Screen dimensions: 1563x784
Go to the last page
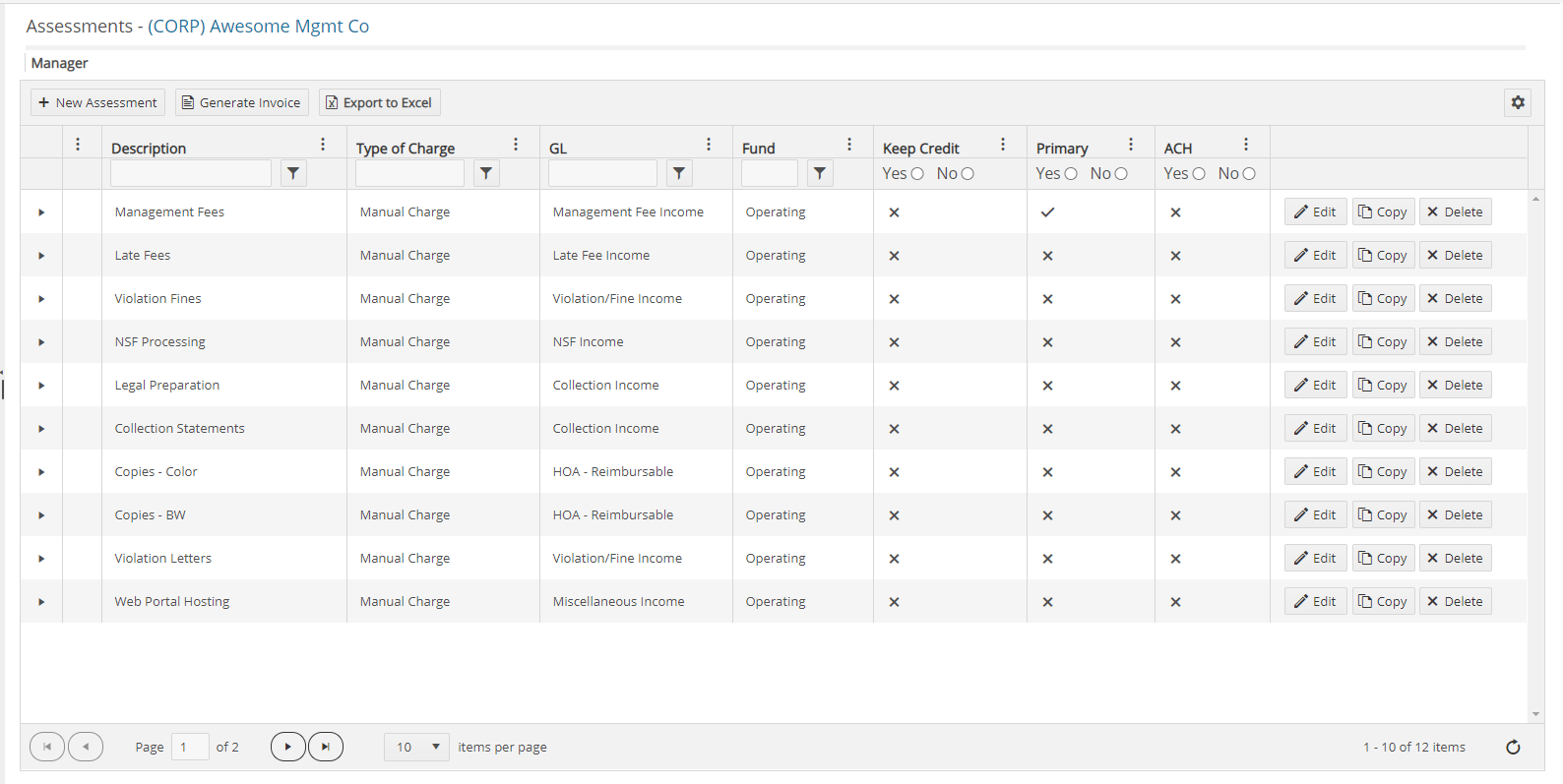pyautogui.click(x=326, y=747)
